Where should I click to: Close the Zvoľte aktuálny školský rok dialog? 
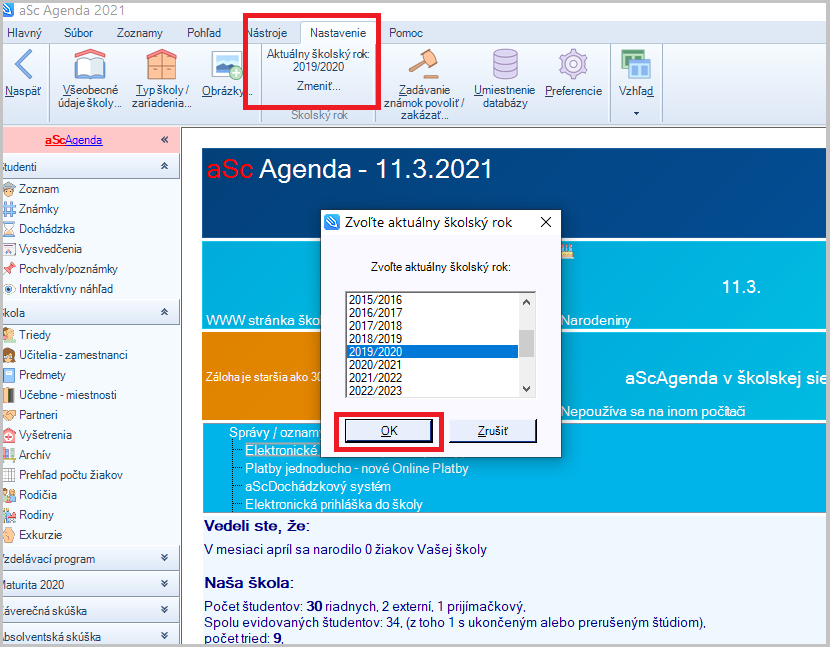[546, 222]
